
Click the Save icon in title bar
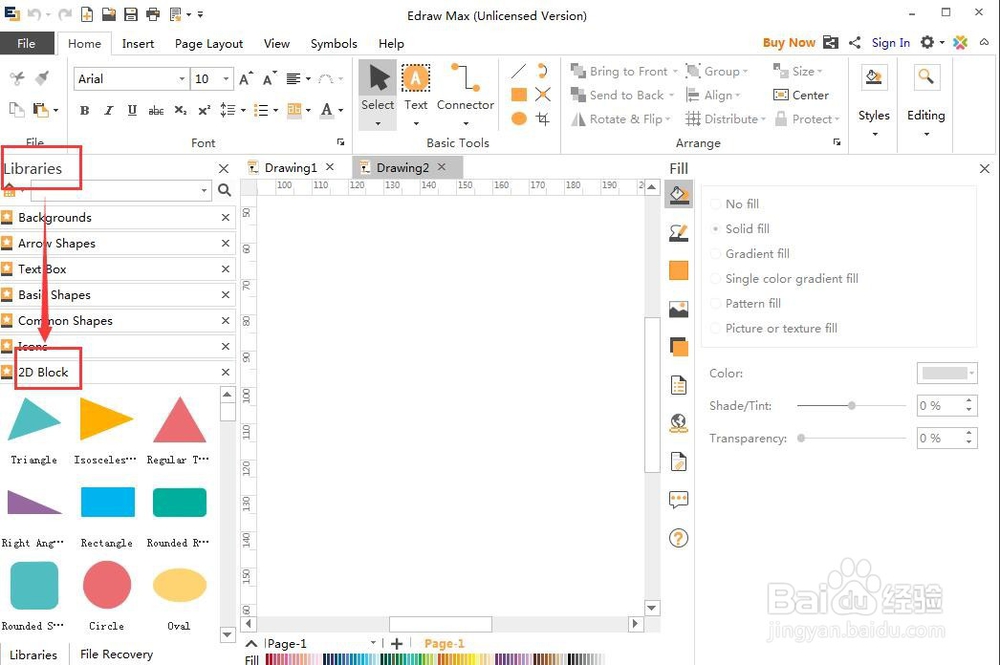pos(131,14)
